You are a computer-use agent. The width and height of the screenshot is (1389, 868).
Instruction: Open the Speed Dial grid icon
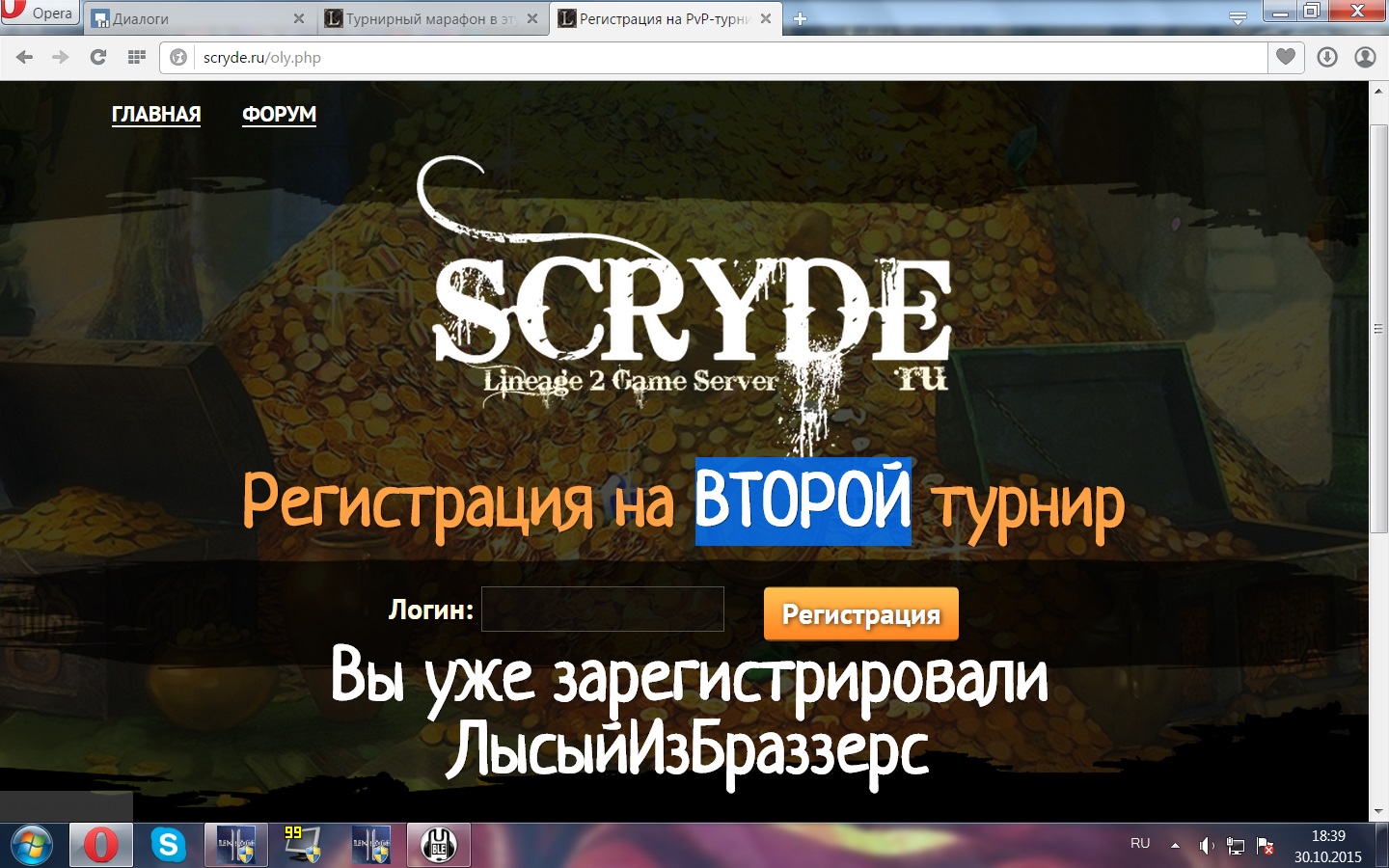[136, 58]
